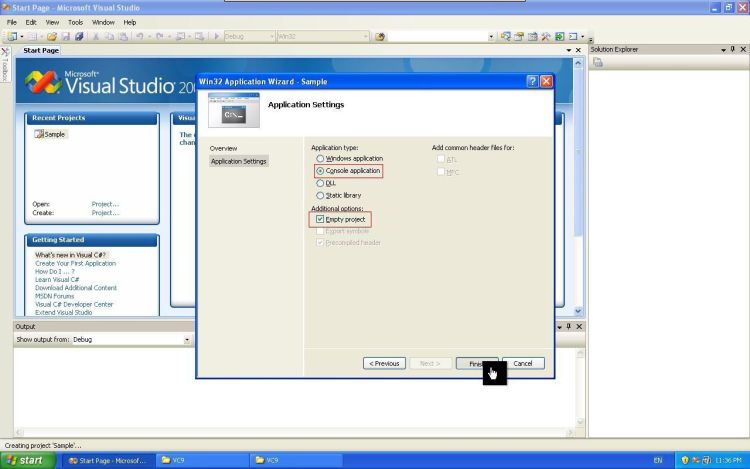Screen dimensions: 750x469
Task: Select the Start Page document tab
Action: 41,50
